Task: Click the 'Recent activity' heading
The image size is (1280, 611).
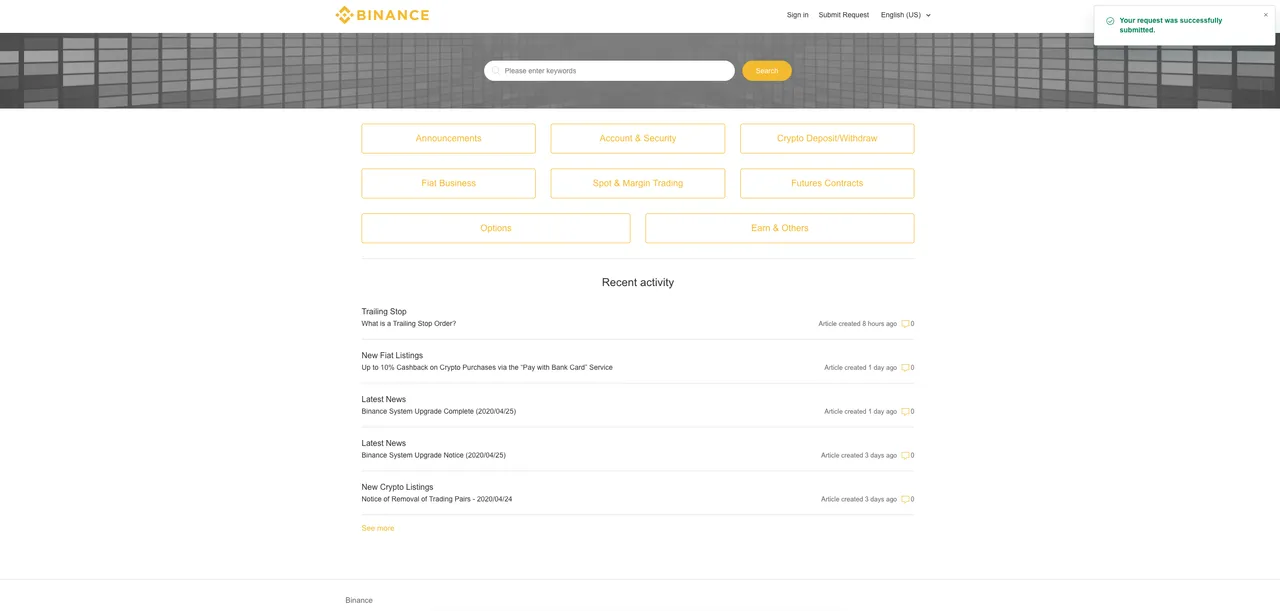Action: pyautogui.click(x=638, y=283)
